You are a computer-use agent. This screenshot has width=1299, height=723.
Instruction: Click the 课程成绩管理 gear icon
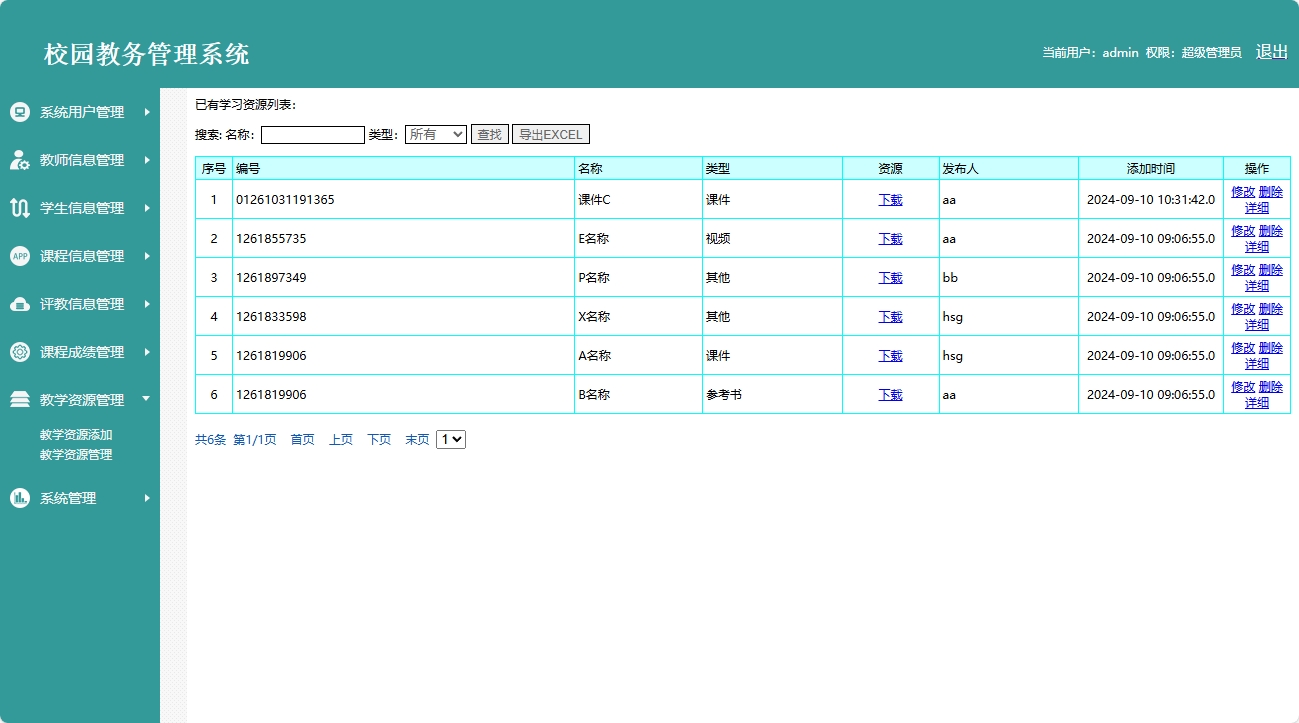19,352
